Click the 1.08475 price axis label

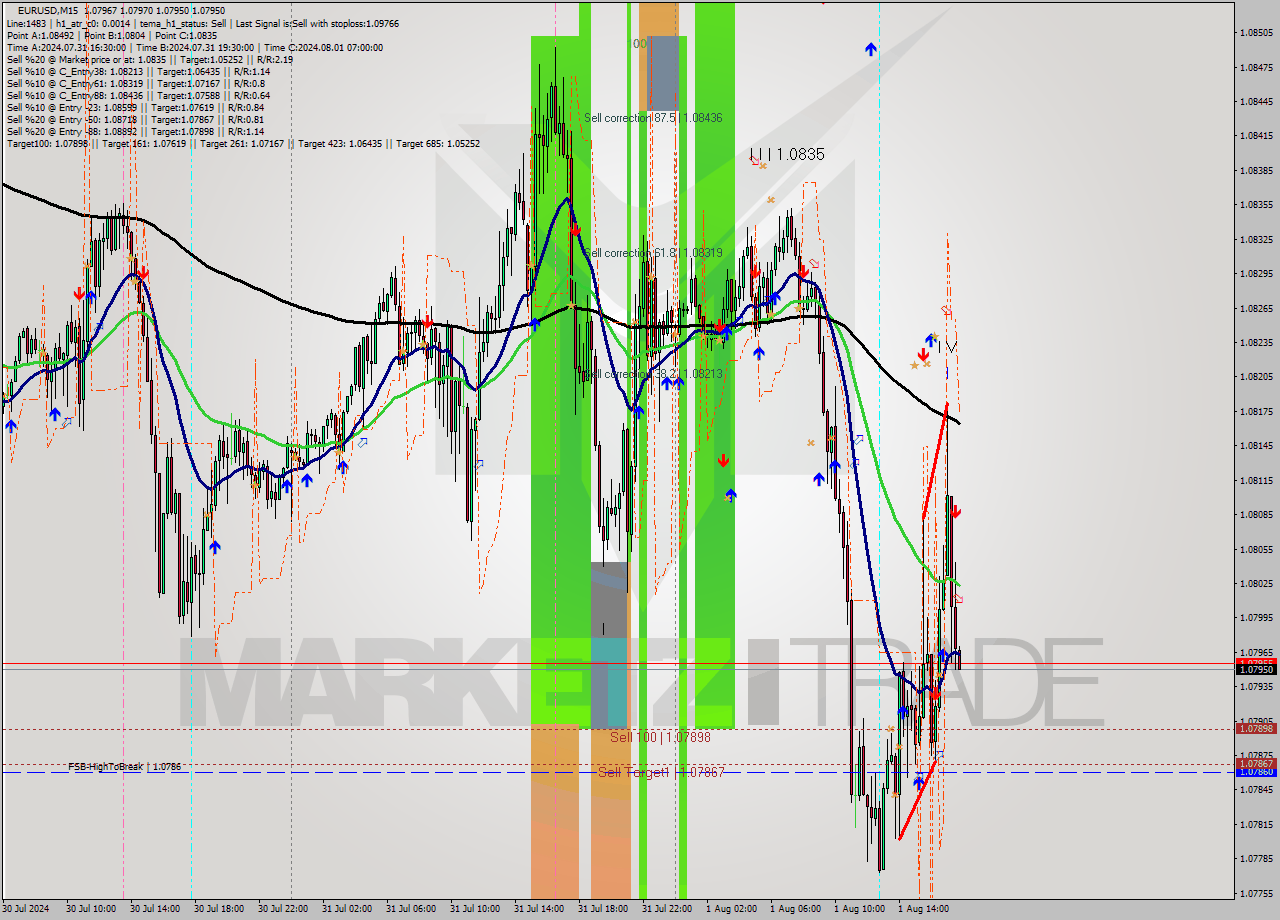coord(1256,68)
